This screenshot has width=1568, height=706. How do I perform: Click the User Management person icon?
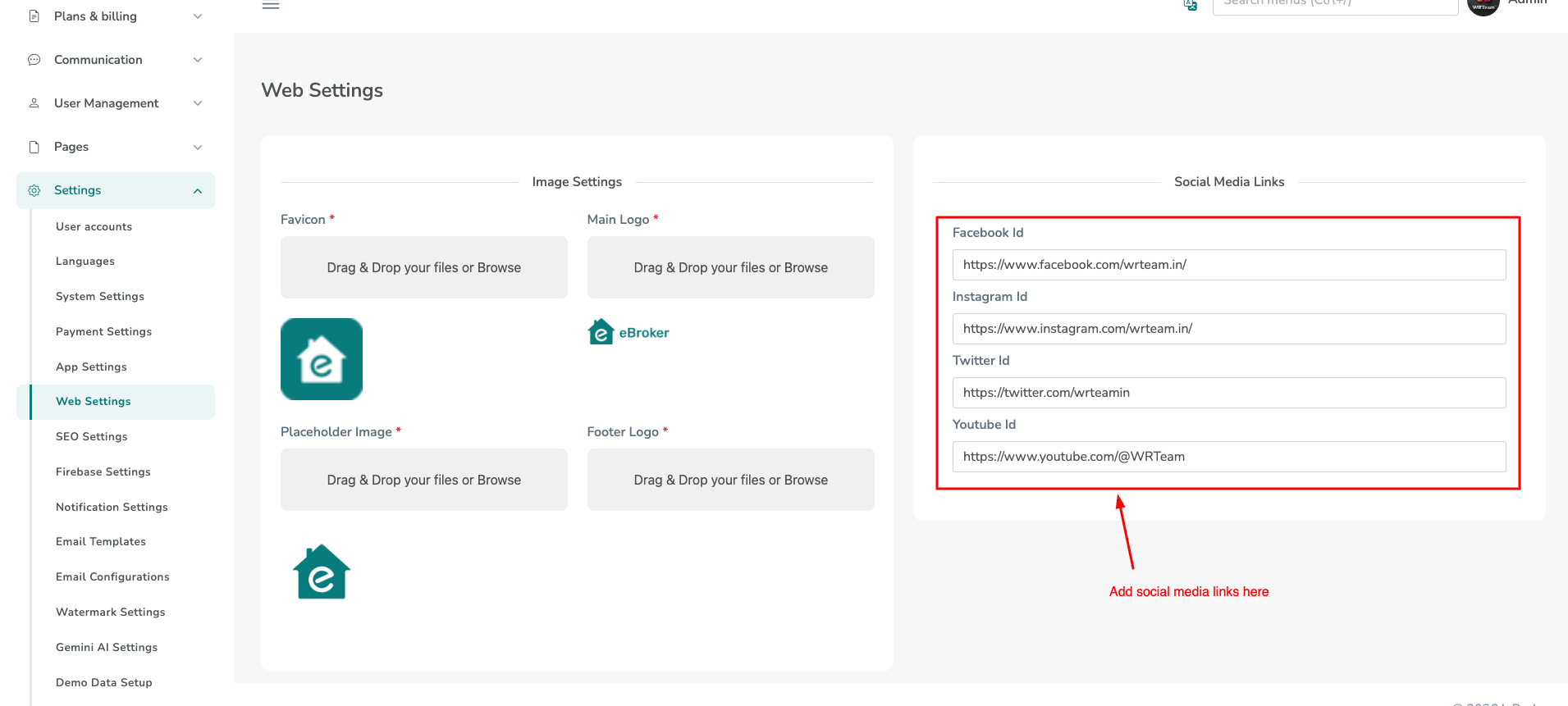[34, 103]
